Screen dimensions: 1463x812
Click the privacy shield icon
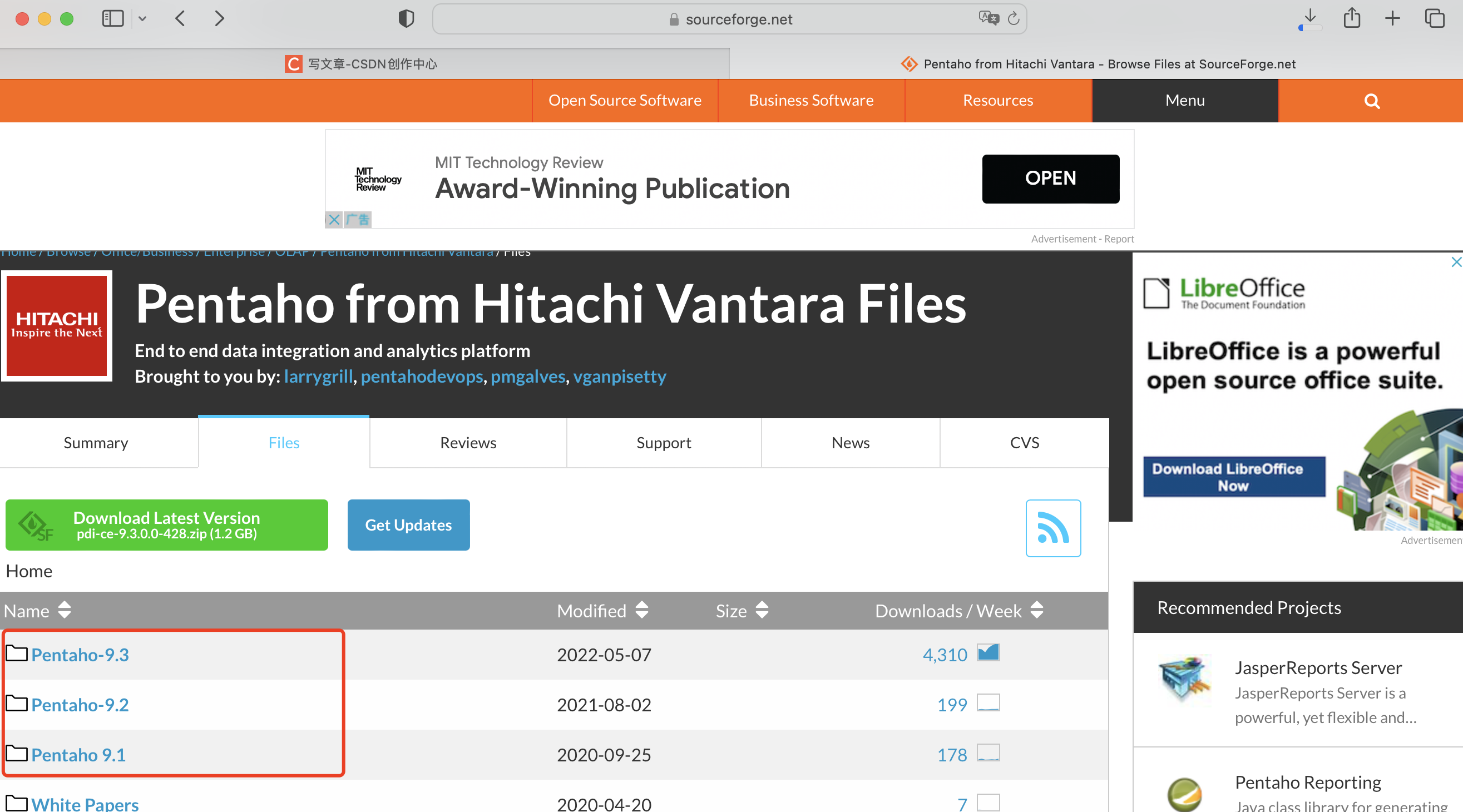pos(406,19)
